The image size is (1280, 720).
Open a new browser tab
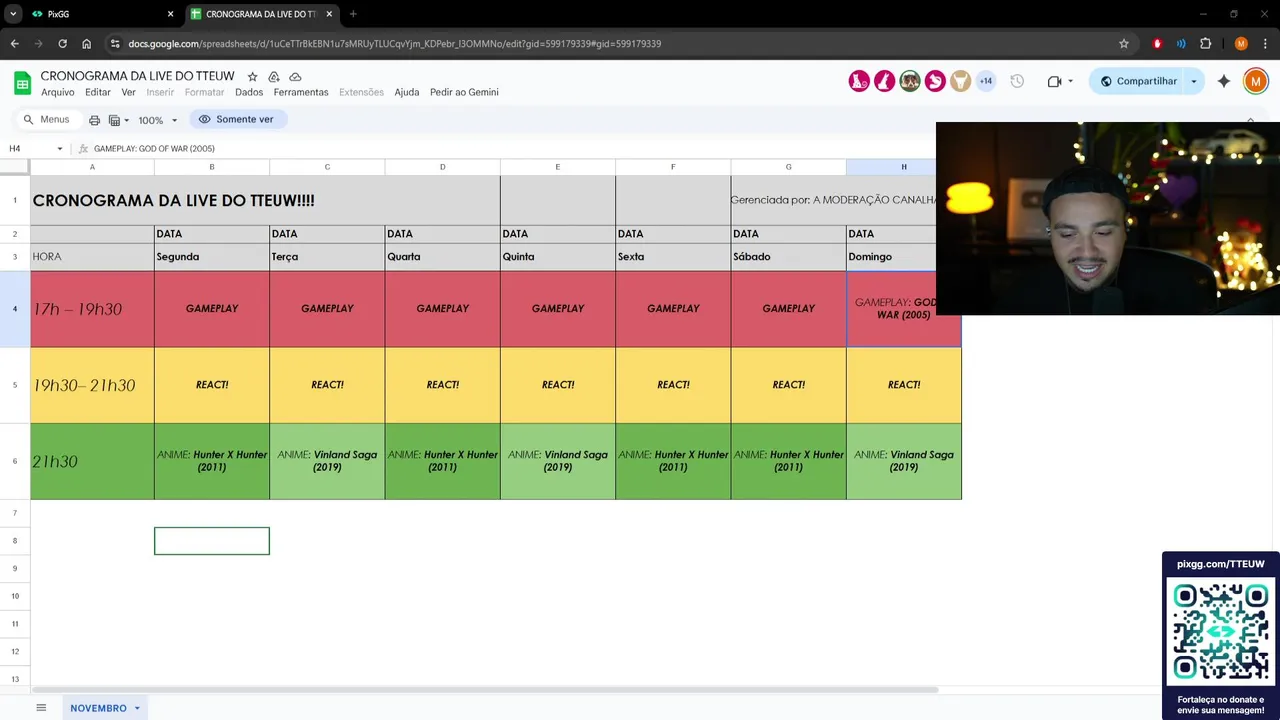(x=353, y=14)
